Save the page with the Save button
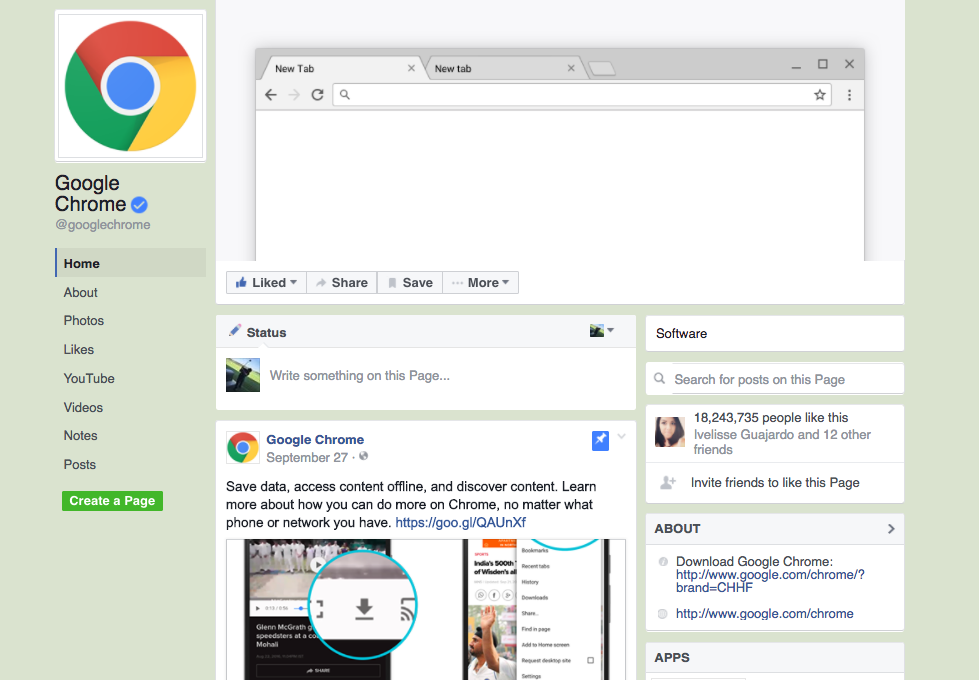 pyautogui.click(x=410, y=283)
